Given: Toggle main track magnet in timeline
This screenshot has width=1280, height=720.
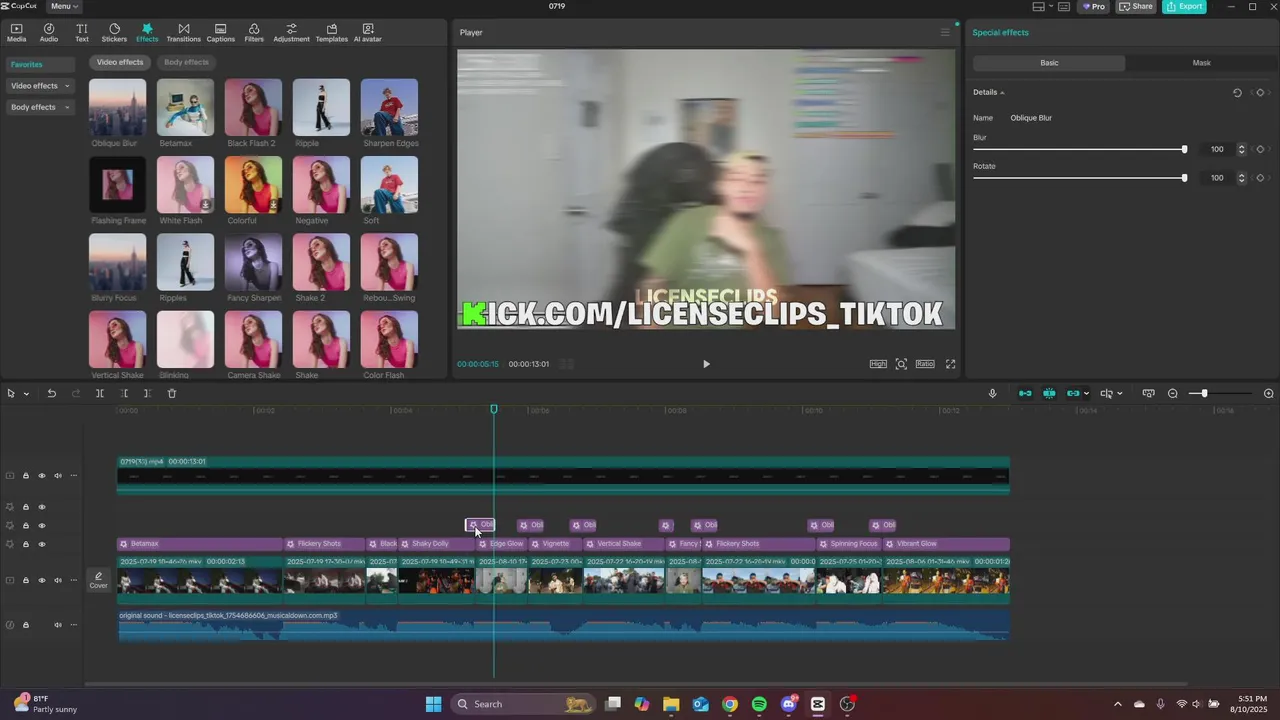Looking at the screenshot, I should coord(1025,393).
